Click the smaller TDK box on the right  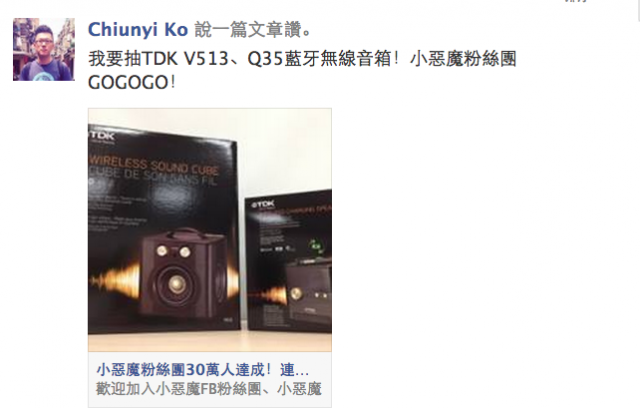[x=288, y=261]
